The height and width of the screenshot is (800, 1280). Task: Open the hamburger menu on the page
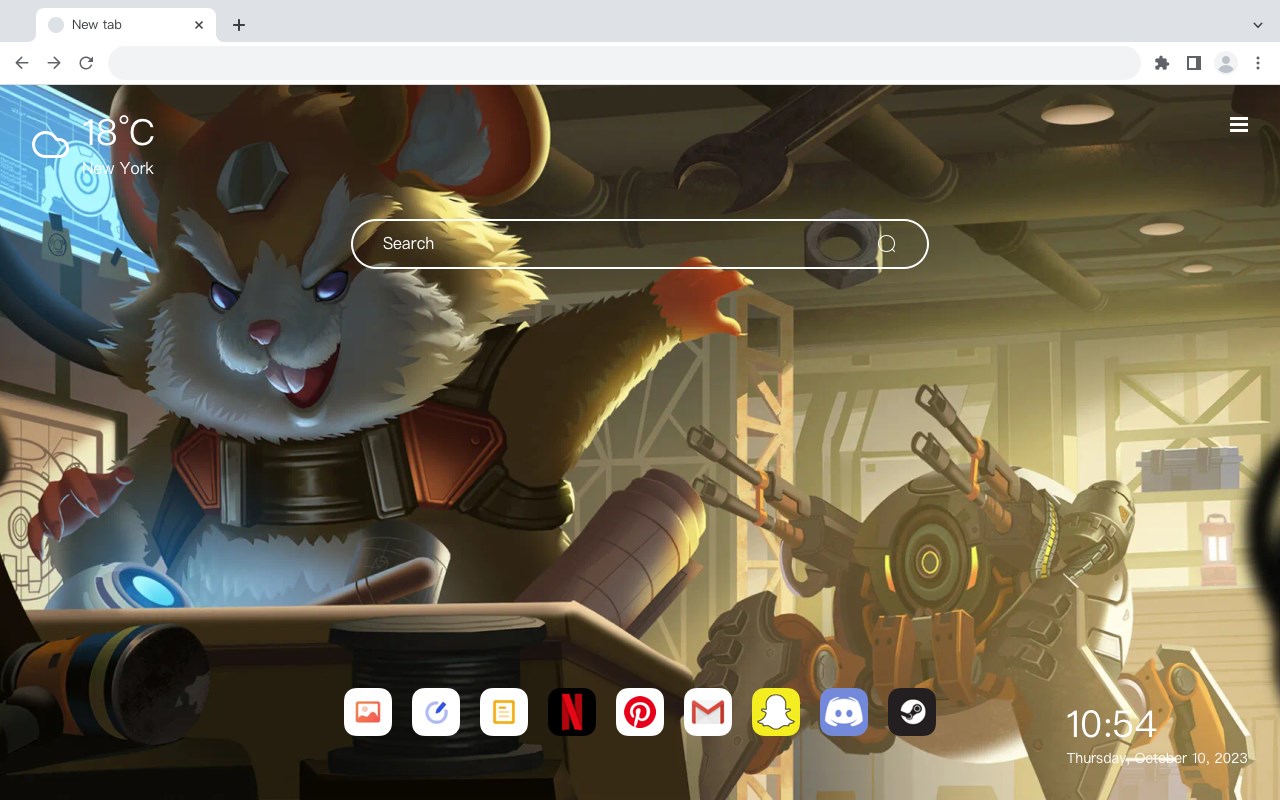(1239, 124)
